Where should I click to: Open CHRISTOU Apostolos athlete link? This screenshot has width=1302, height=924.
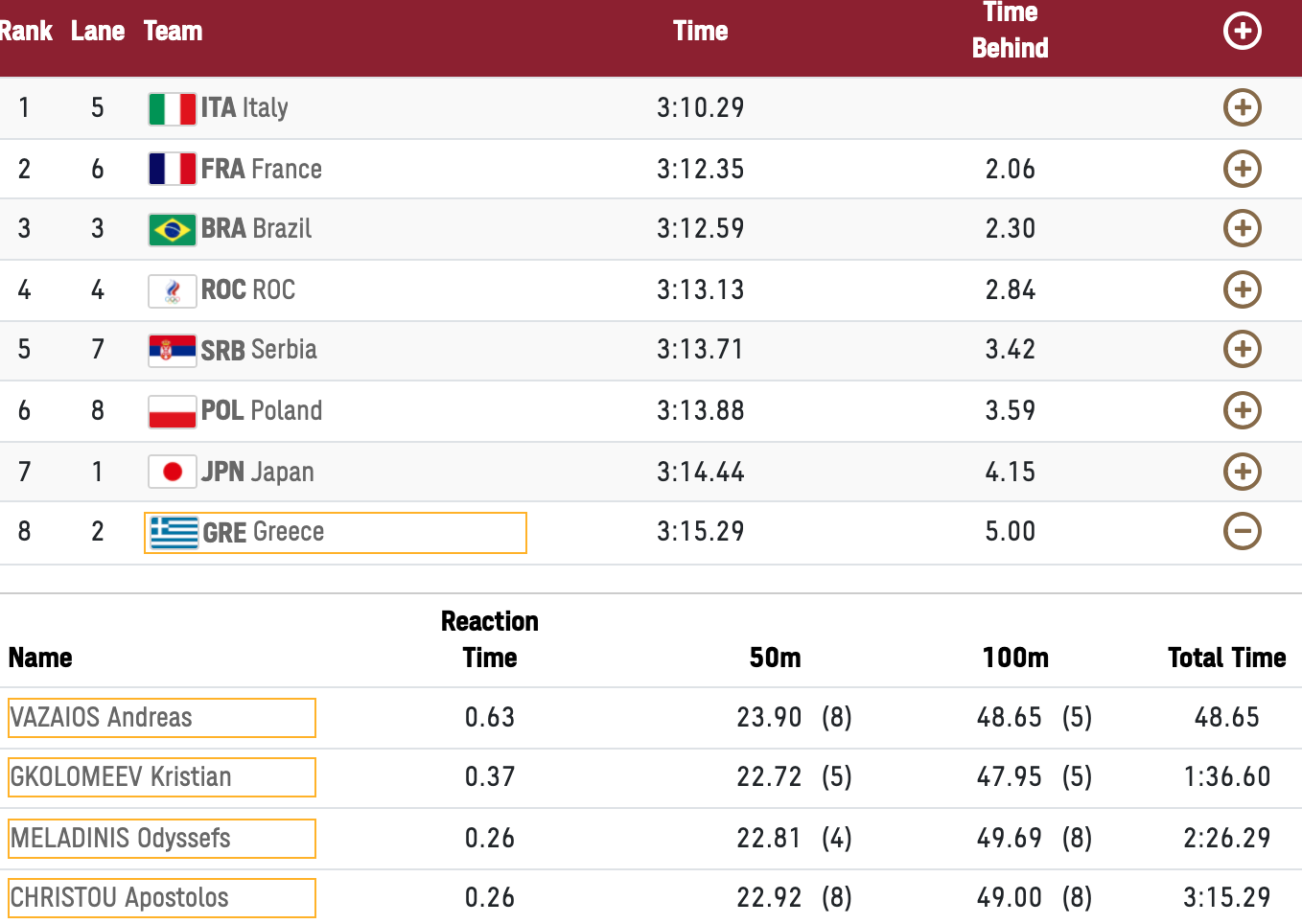coord(162,898)
